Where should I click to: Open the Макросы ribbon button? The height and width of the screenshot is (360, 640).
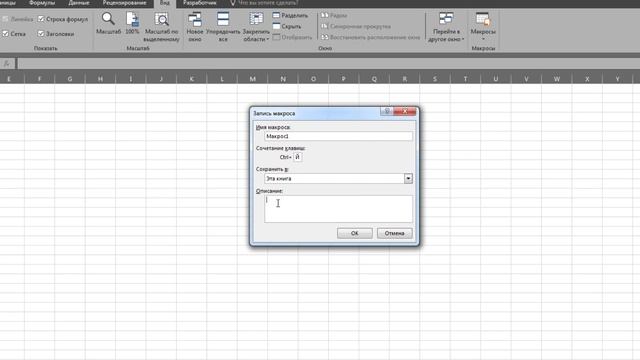pos(483,27)
